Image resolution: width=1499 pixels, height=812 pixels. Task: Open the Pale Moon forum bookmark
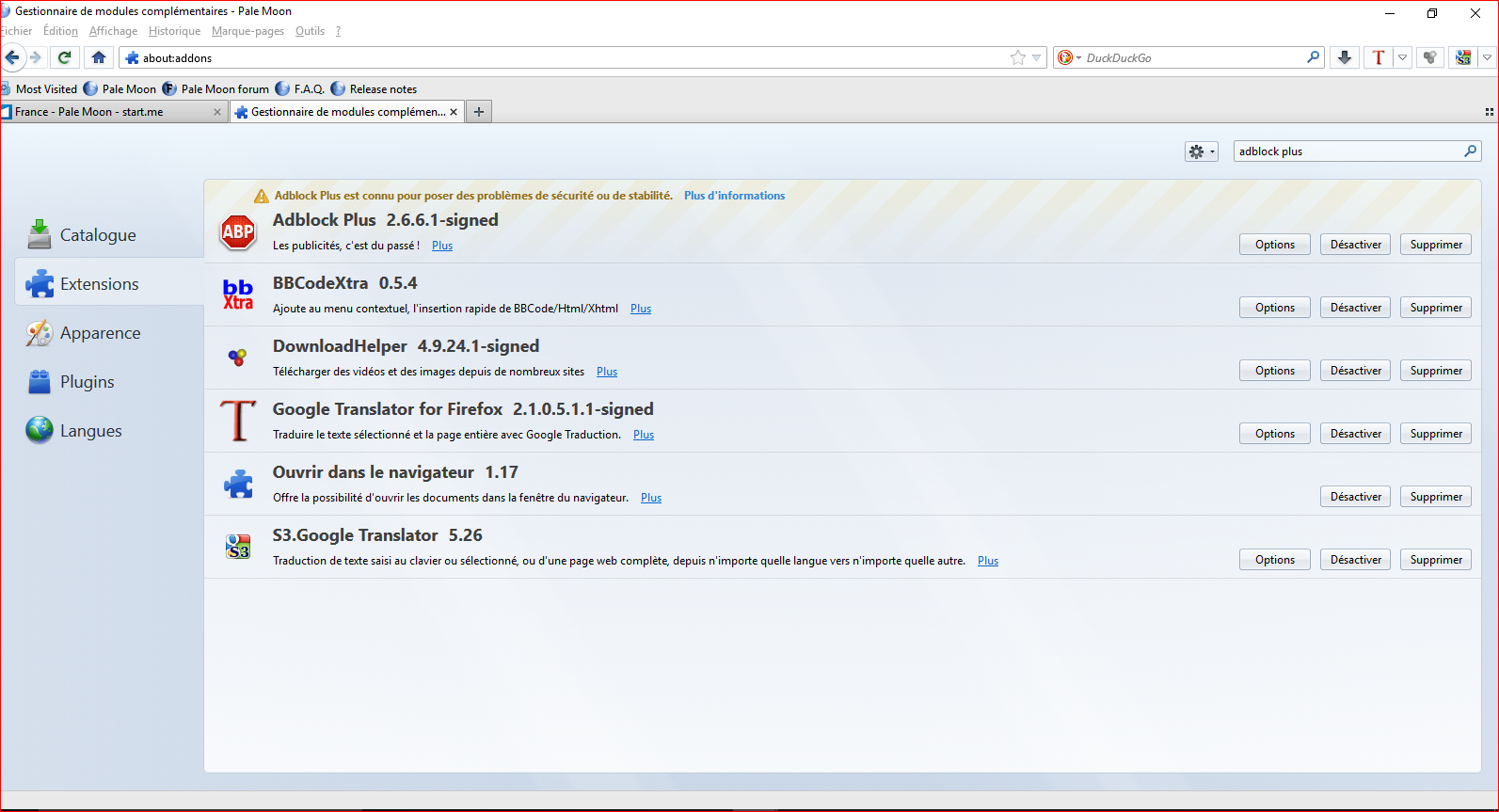coord(215,89)
